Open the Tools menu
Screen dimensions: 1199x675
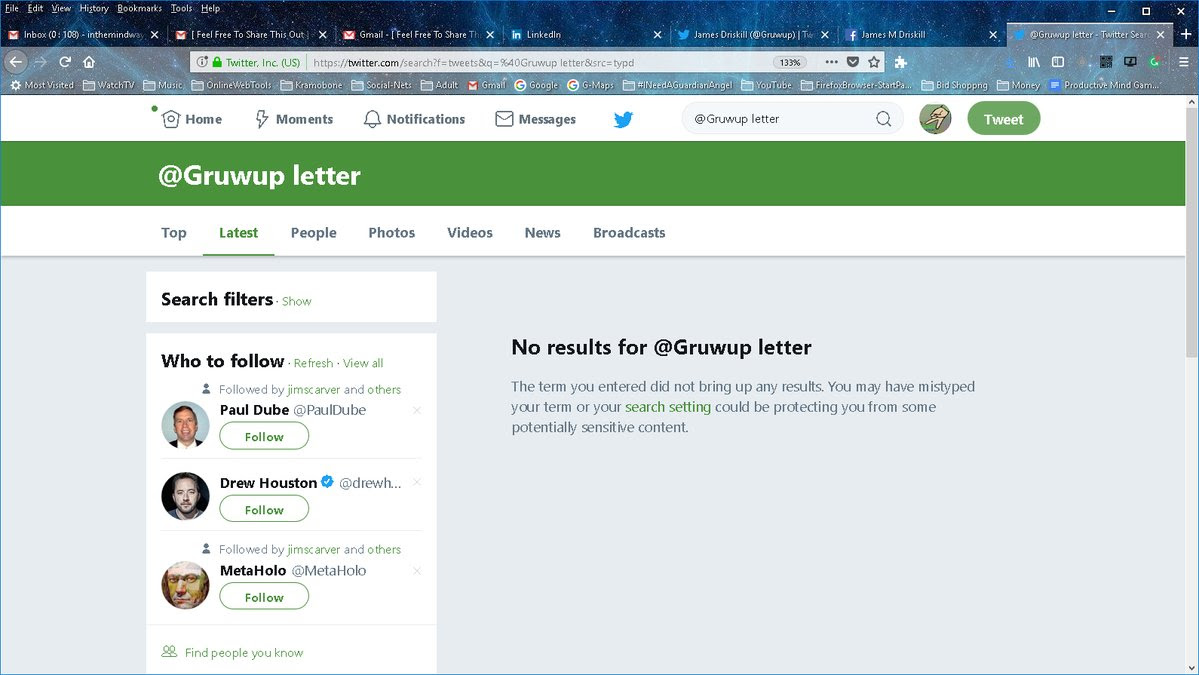pos(181,8)
